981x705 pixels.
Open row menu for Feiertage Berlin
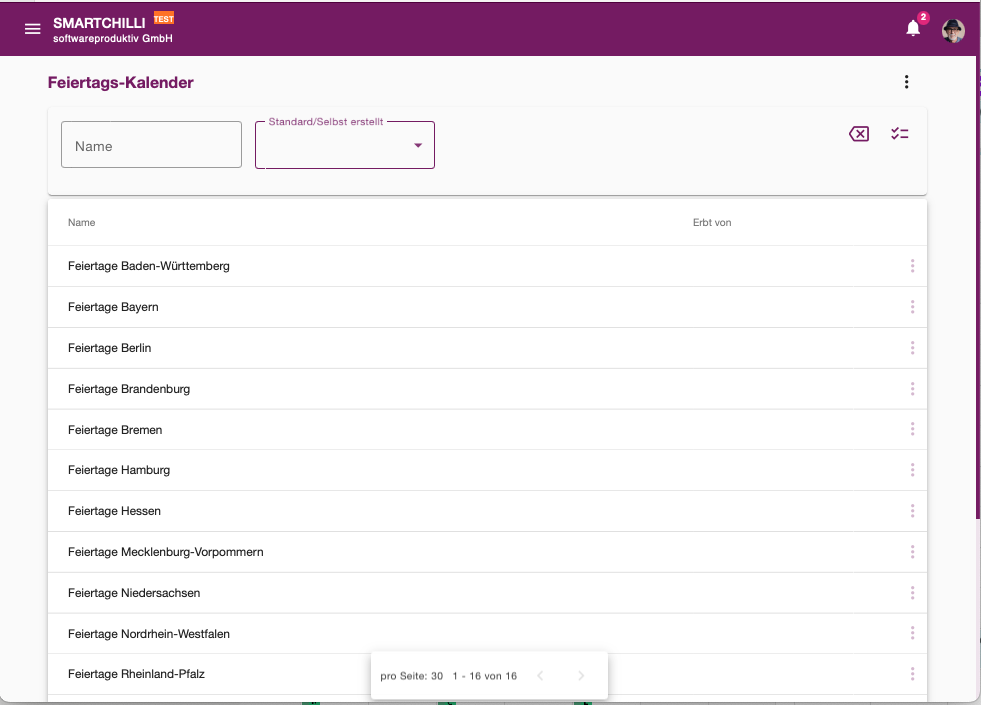coord(912,348)
